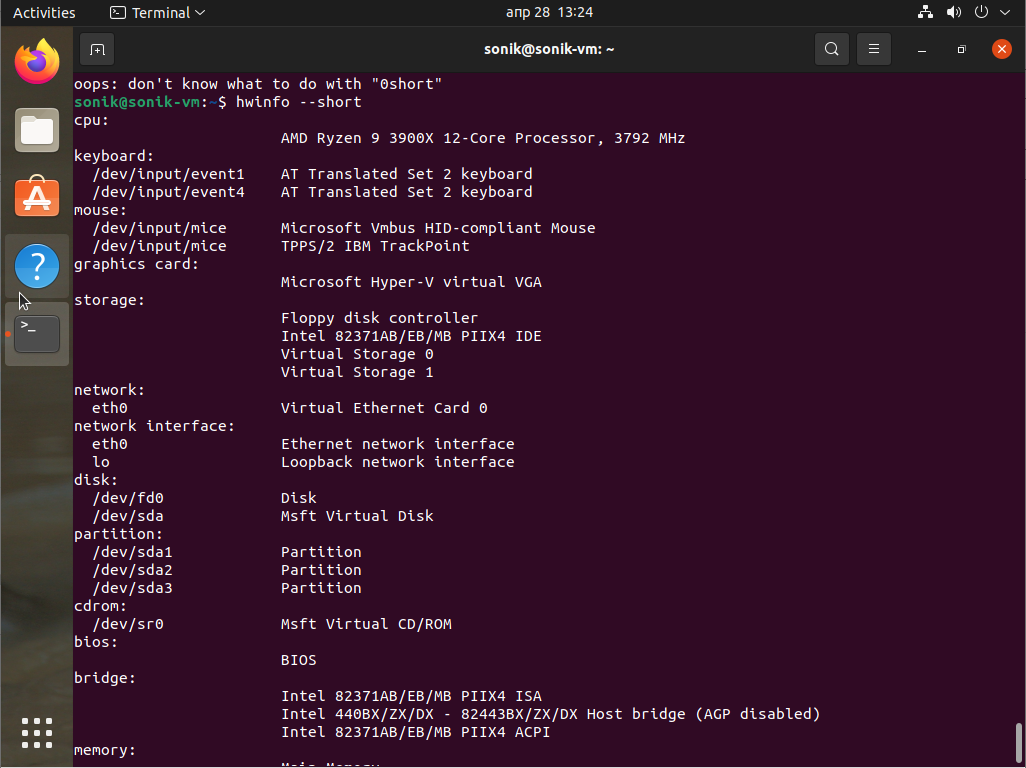Expand the system menu arrow
This screenshot has height=768, width=1026.
tap(1005, 13)
